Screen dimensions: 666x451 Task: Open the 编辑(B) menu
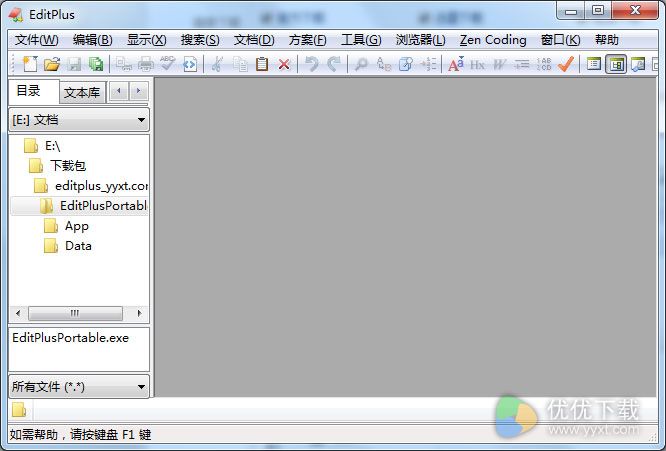click(x=93, y=40)
